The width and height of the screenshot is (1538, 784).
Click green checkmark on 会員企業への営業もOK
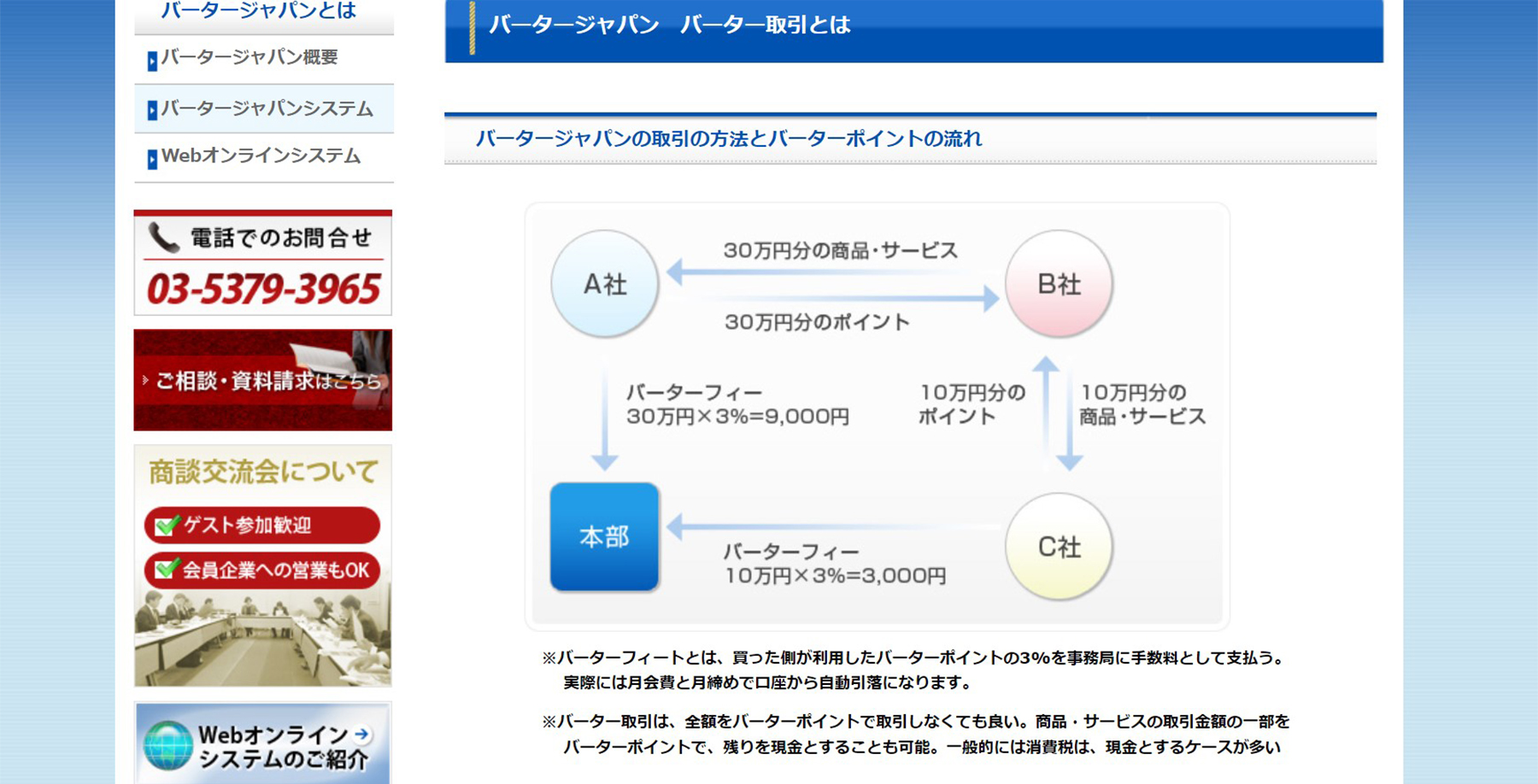pyautogui.click(x=167, y=569)
